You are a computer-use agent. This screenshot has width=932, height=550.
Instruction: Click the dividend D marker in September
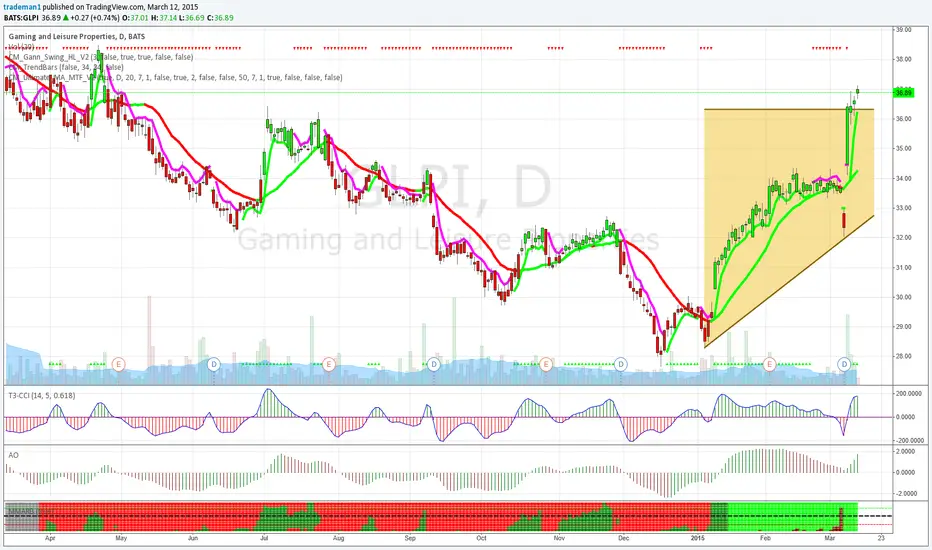tap(434, 364)
